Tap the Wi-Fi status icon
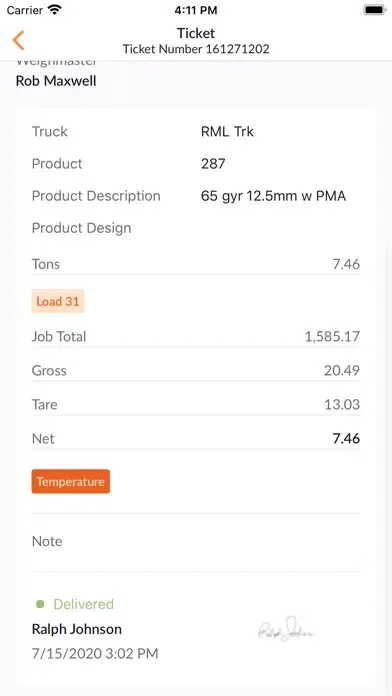This screenshot has width=392, height=696. click(55, 10)
